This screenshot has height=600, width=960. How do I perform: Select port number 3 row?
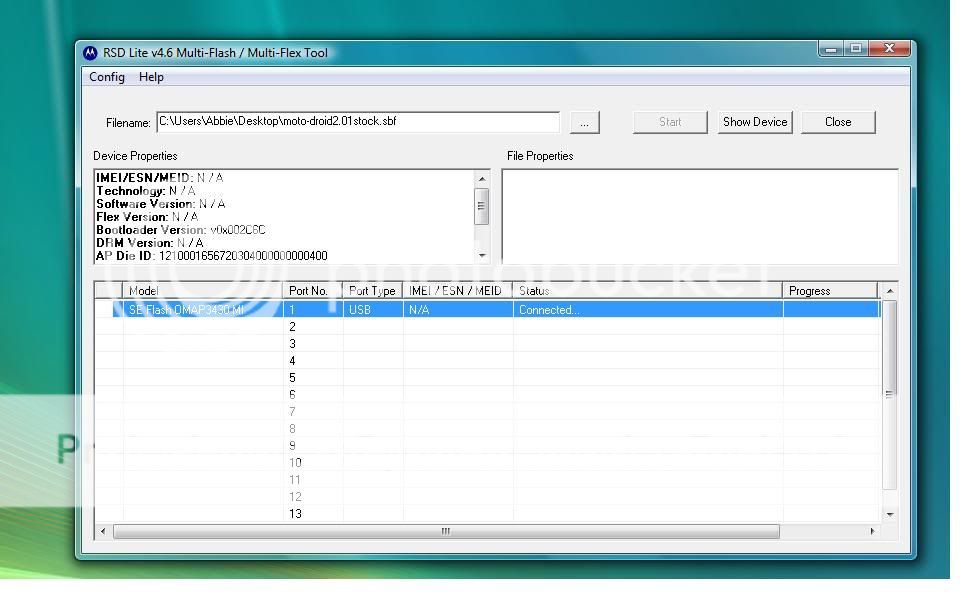(x=488, y=344)
